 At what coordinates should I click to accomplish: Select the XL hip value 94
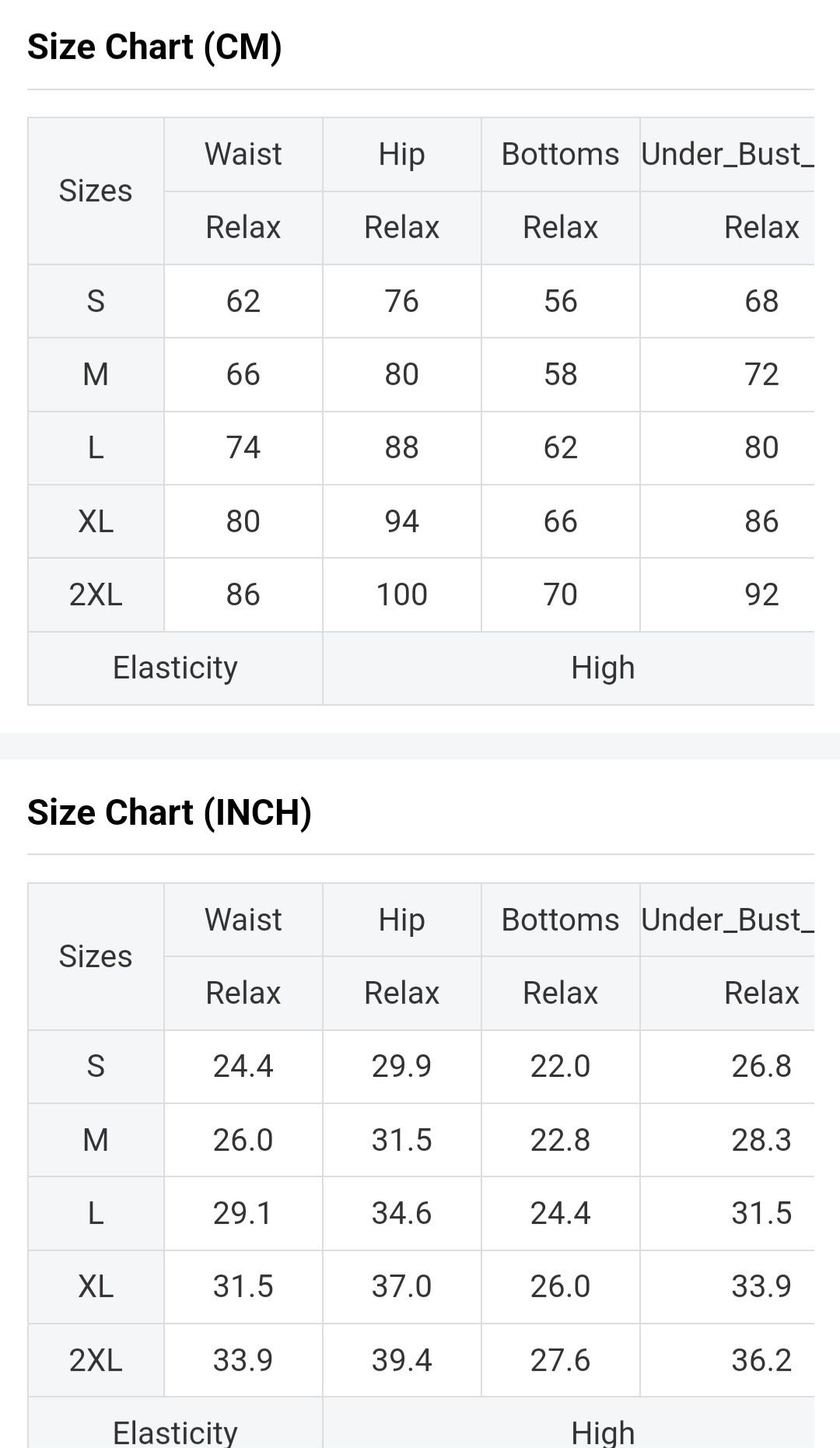tap(401, 521)
